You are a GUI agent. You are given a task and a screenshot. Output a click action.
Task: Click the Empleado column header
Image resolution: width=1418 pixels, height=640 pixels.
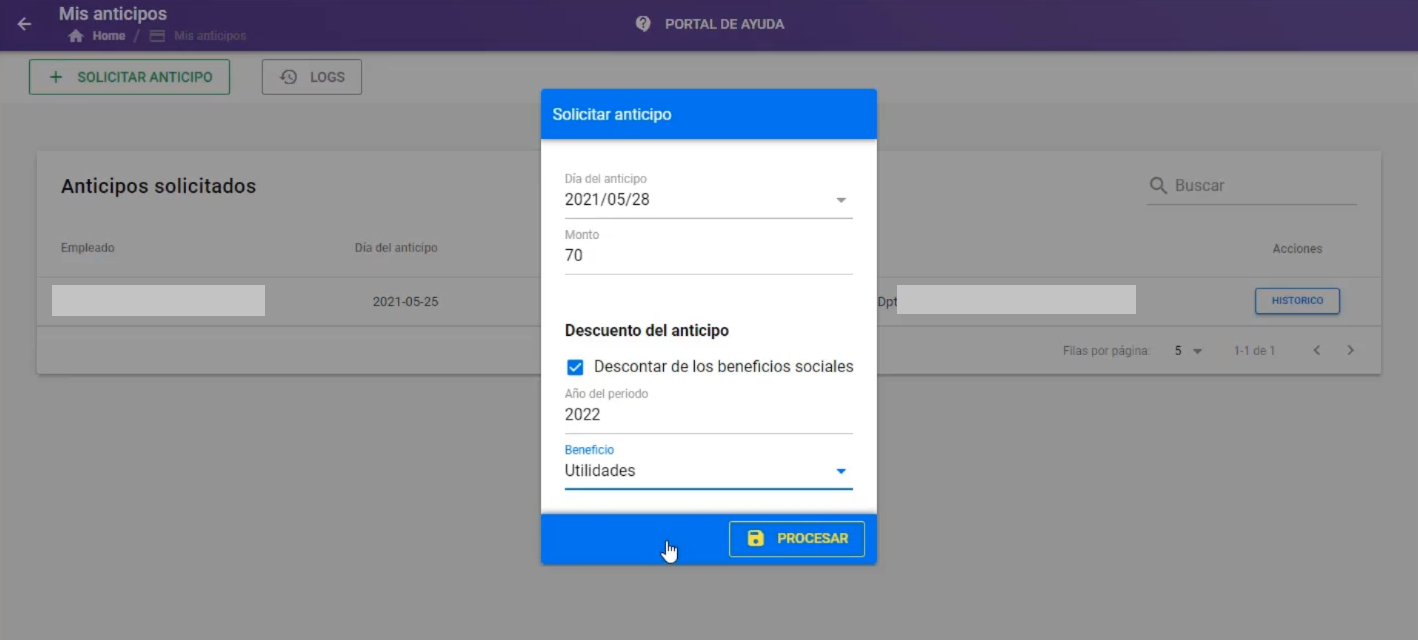pyautogui.click(x=88, y=248)
